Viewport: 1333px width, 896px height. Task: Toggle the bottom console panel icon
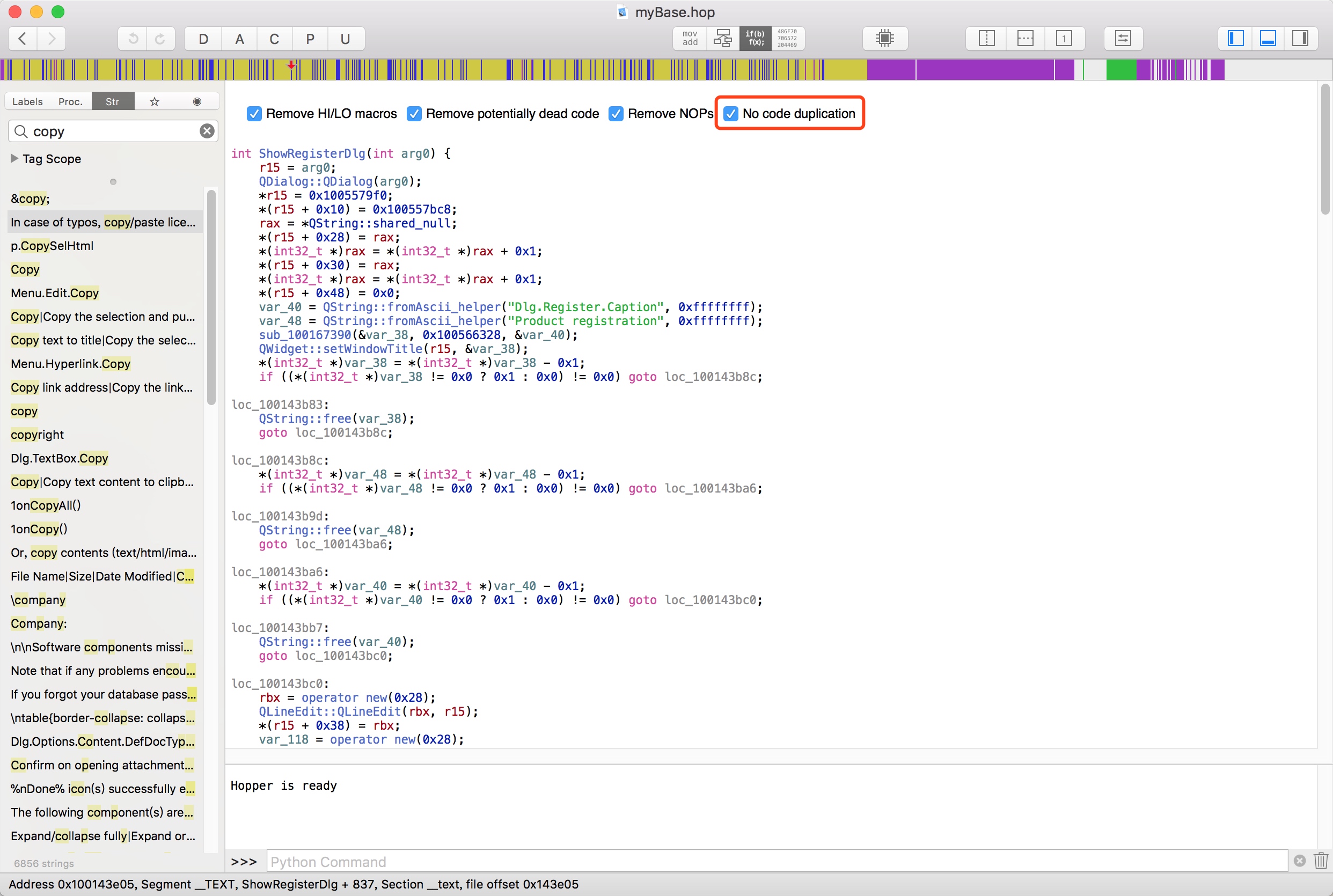[x=1268, y=38]
